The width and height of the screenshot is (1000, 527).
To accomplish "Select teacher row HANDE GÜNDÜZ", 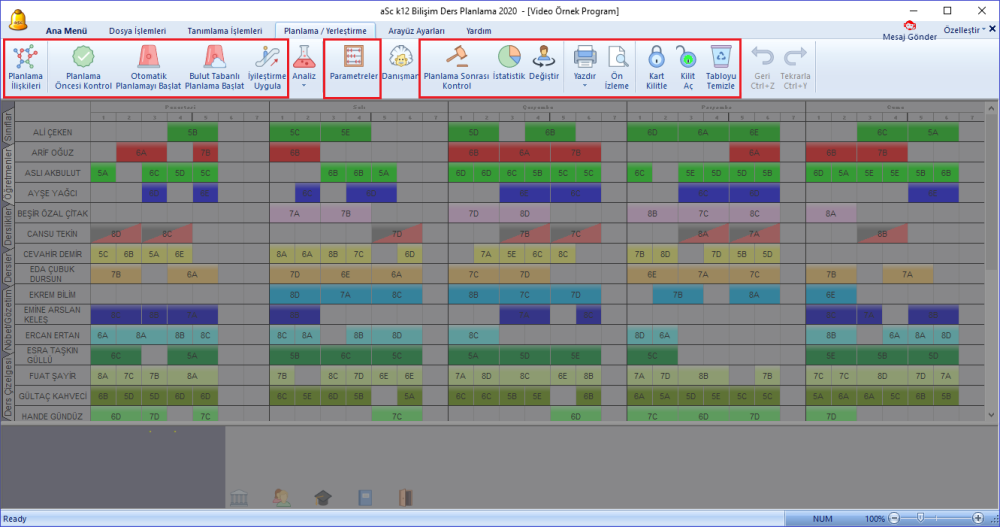I will (x=52, y=416).
